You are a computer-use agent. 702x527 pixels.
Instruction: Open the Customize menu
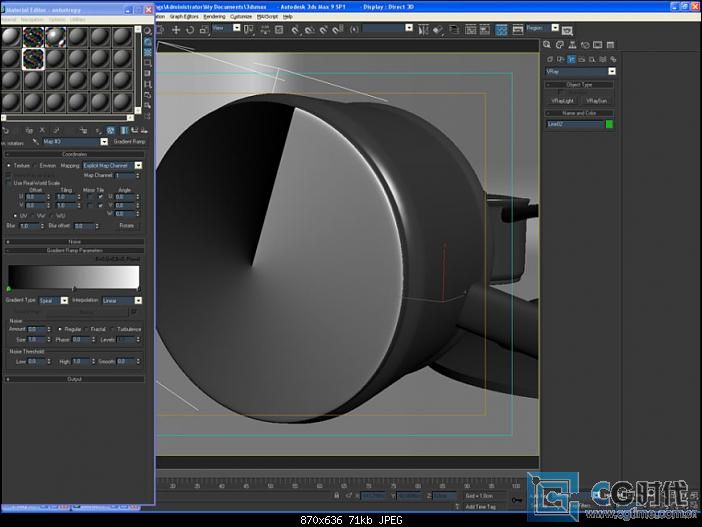click(241, 17)
